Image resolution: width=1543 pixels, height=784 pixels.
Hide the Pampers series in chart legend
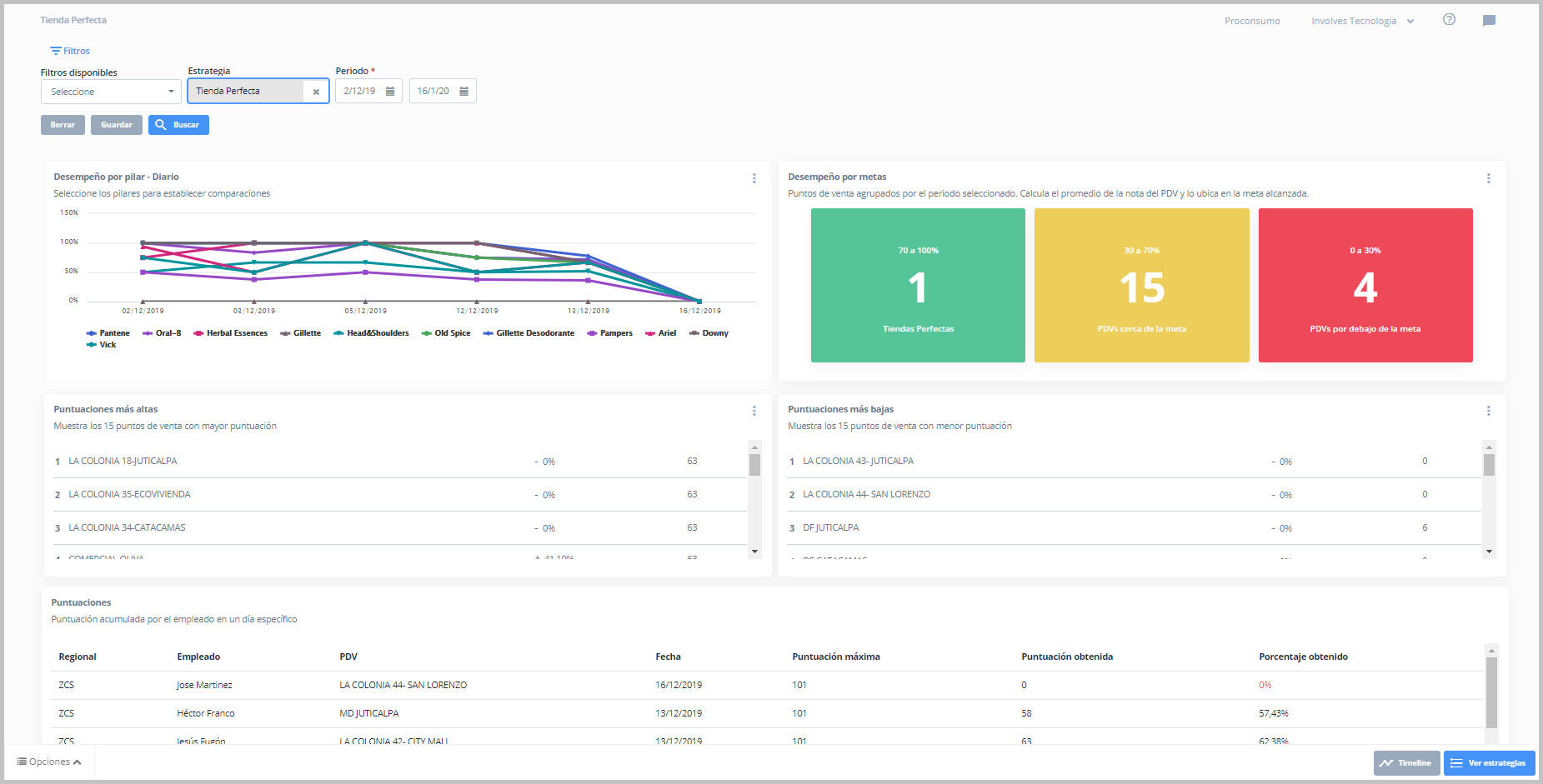pos(610,333)
